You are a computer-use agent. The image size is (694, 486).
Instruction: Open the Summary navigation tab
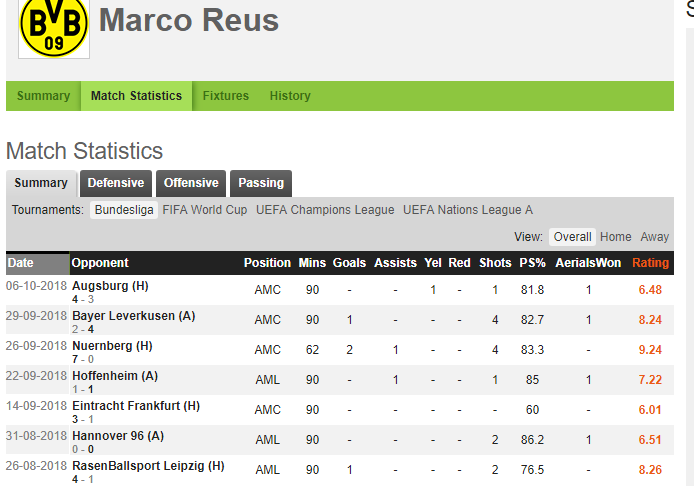(x=43, y=96)
